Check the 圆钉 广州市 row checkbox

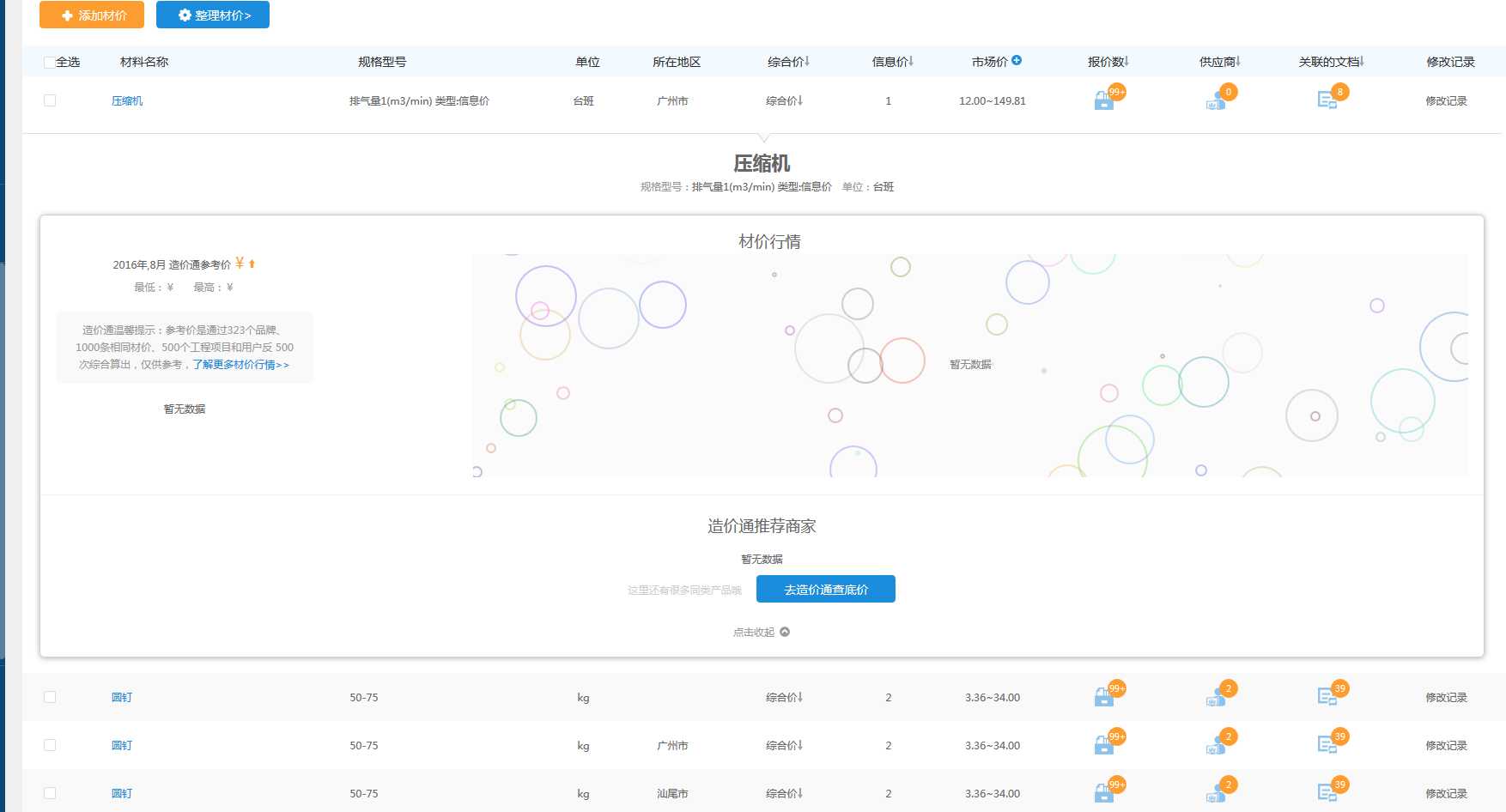[50, 745]
